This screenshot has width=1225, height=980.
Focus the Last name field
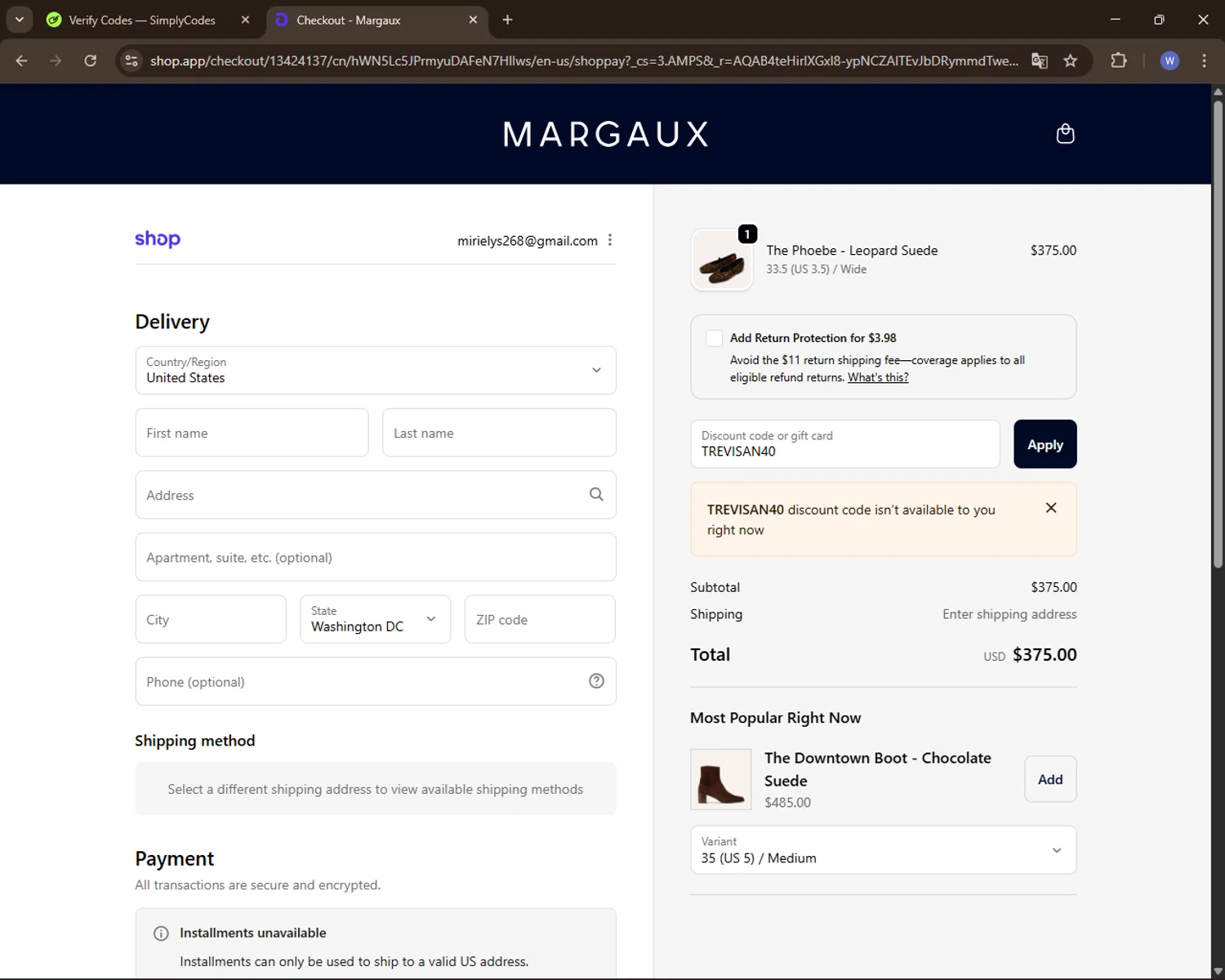point(499,433)
